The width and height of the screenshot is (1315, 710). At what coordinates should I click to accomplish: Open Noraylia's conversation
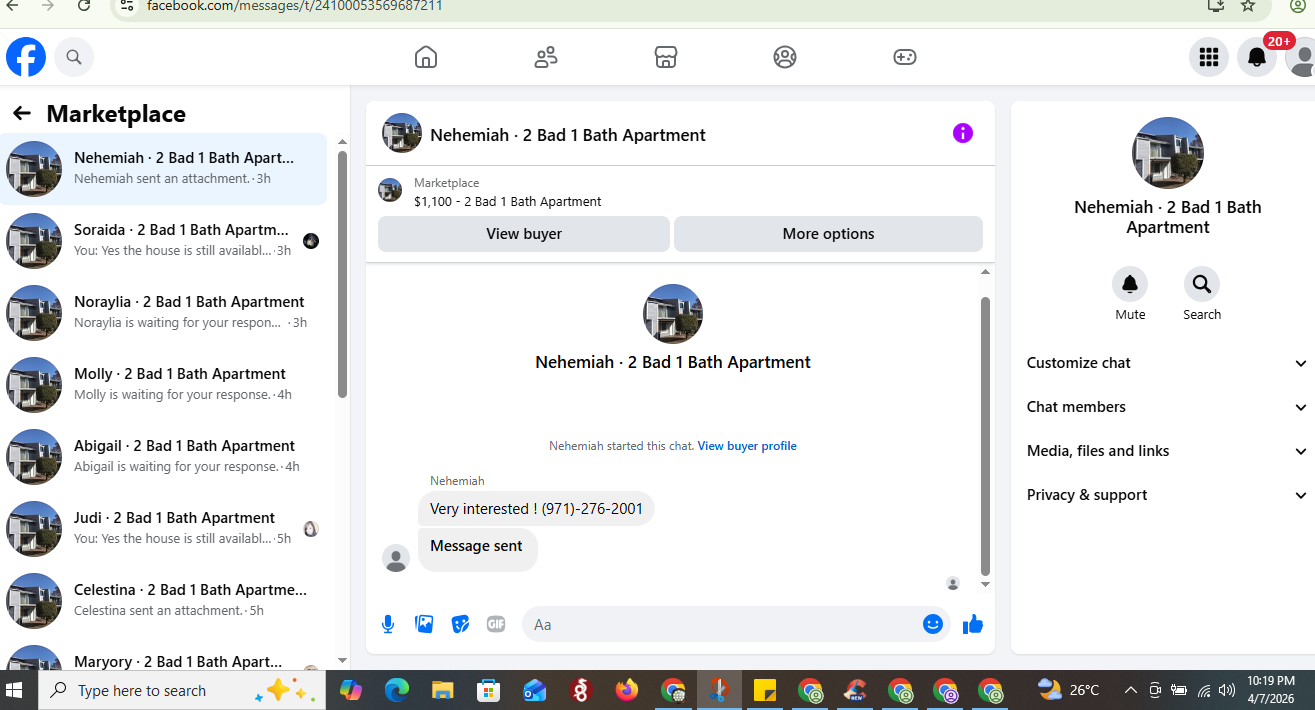click(x=164, y=313)
